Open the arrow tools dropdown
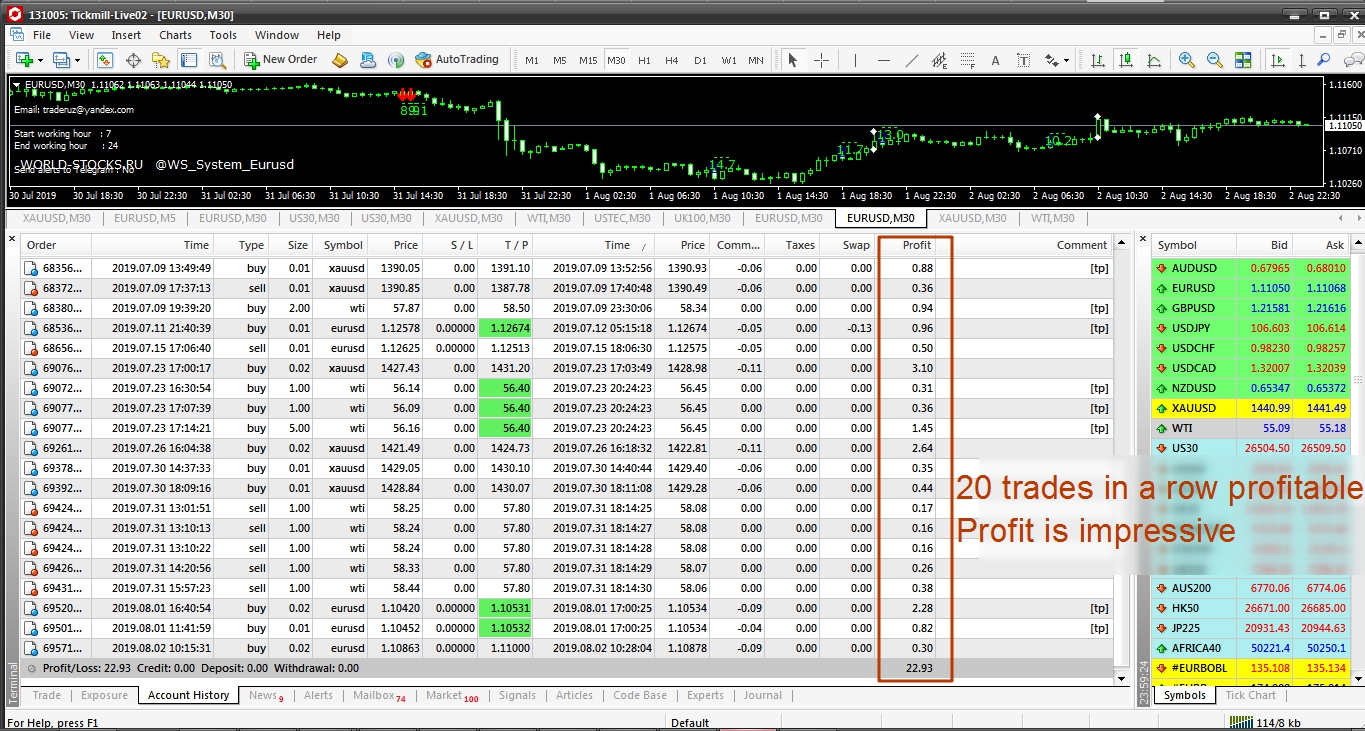The width and height of the screenshot is (1365, 731). tap(1065, 60)
